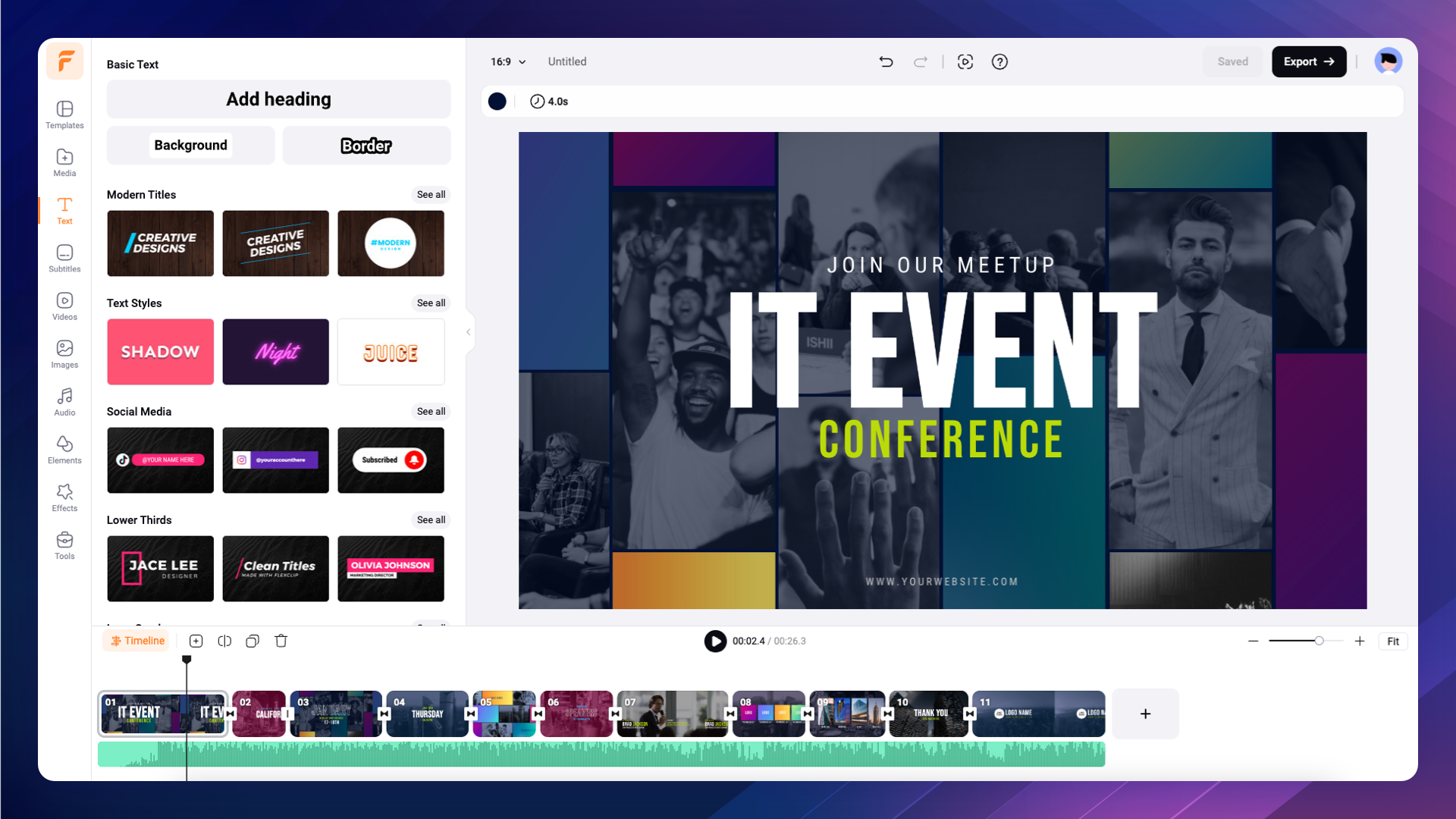The height and width of the screenshot is (819, 1456).
Task: Click Add heading button
Action: [279, 99]
